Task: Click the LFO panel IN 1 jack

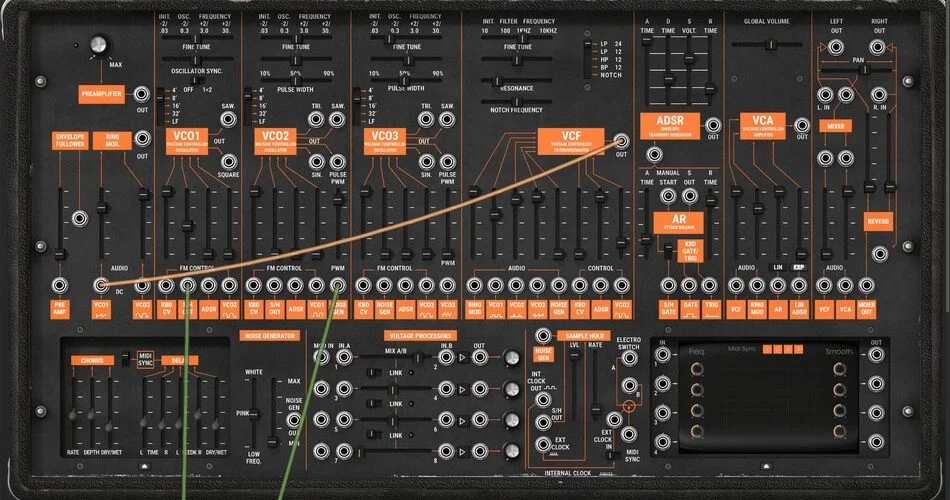Action: [x=663, y=355]
